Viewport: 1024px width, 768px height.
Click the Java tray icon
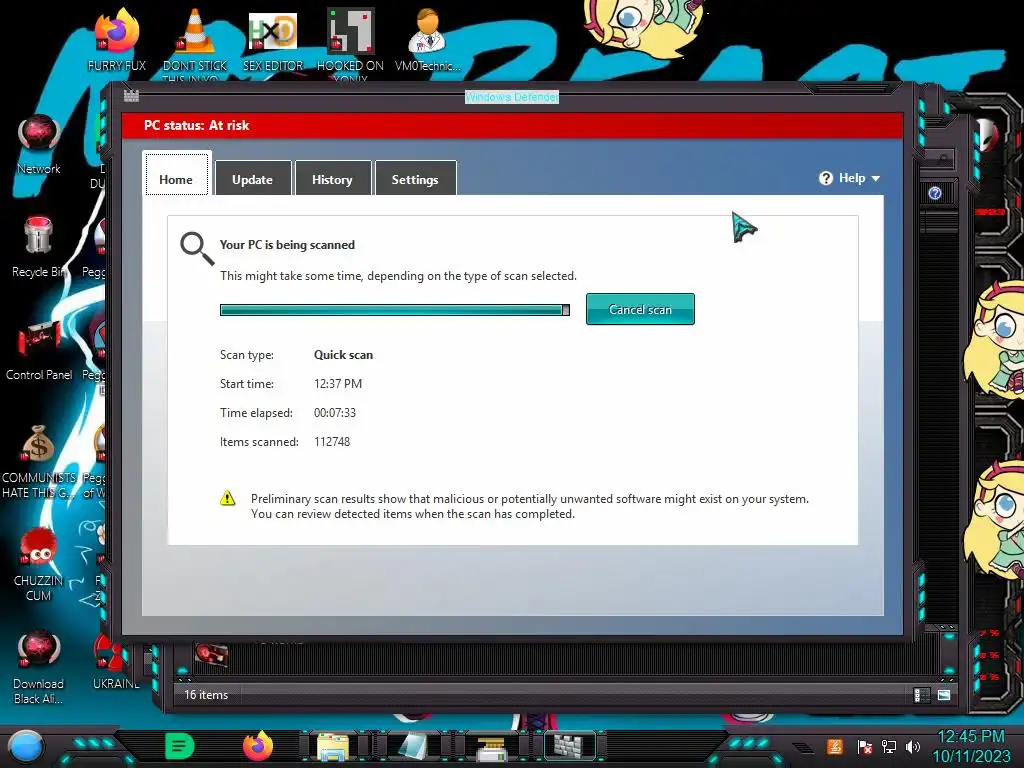pos(835,746)
